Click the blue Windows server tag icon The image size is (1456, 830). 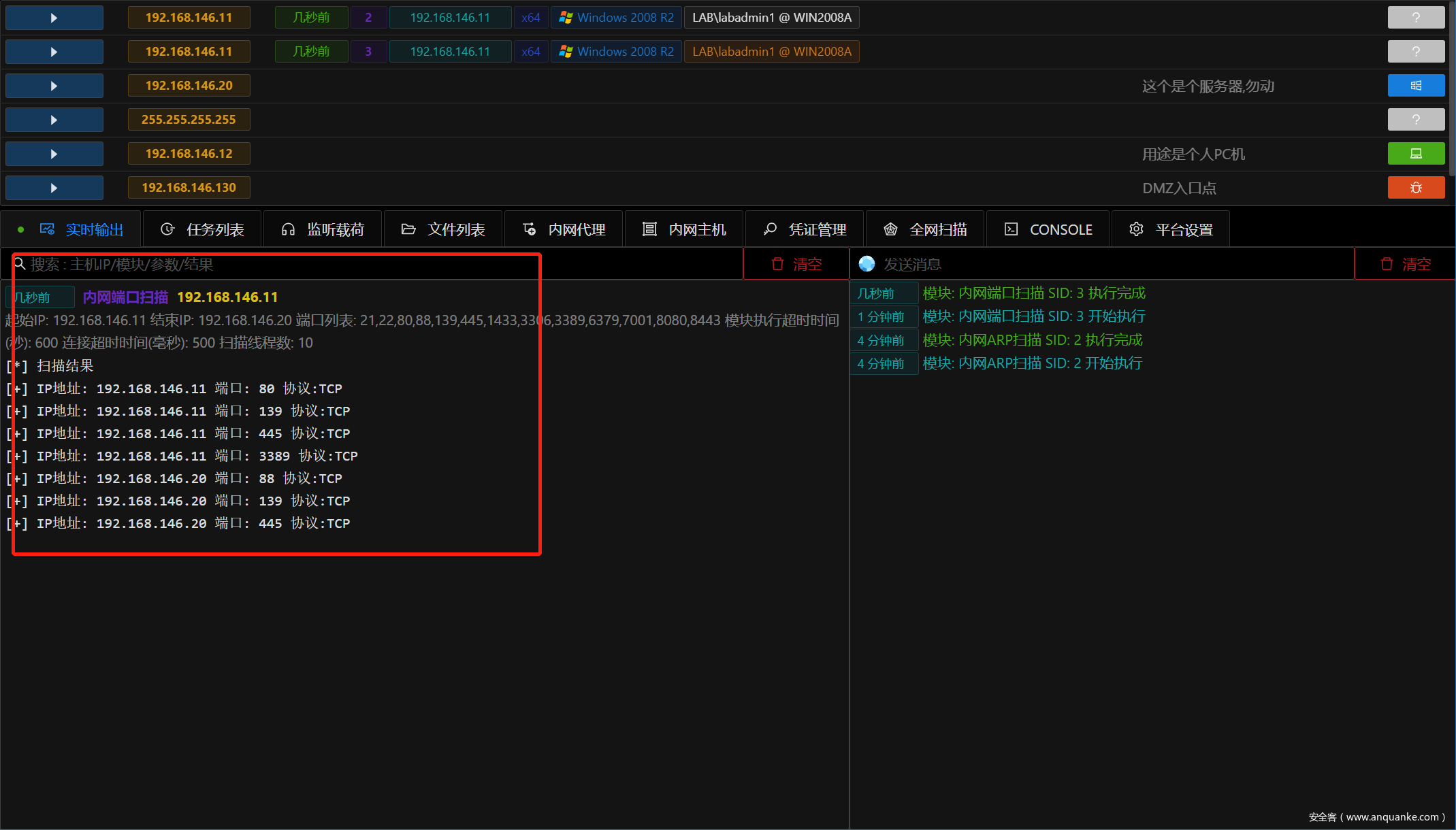click(1416, 86)
